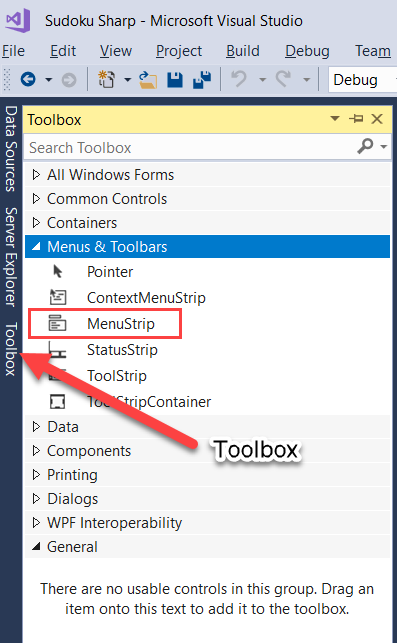The height and width of the screenshot is (643, 397).
Task: Open the Server Explorer side tab
Action: tap(11, 257)
